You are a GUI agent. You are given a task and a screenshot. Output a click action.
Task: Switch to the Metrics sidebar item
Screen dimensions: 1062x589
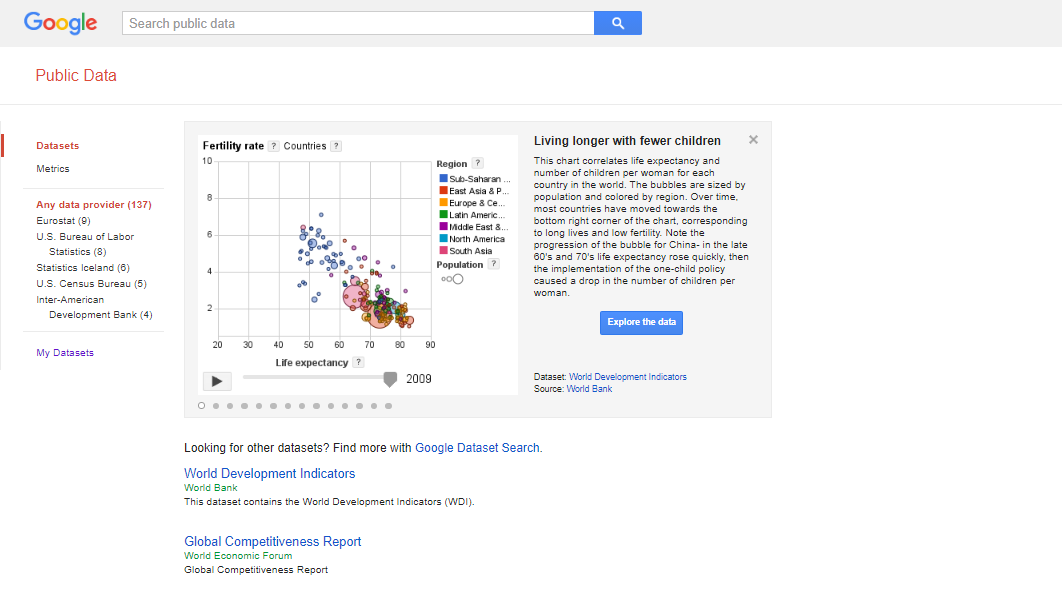(x=53, y=169)
